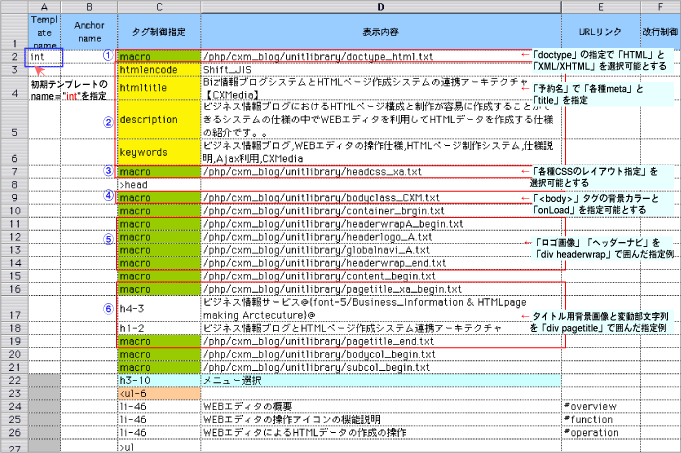Select column A header
Image resolution: width=681 pixels, height=453 pixels.
[x=44, y=7]
